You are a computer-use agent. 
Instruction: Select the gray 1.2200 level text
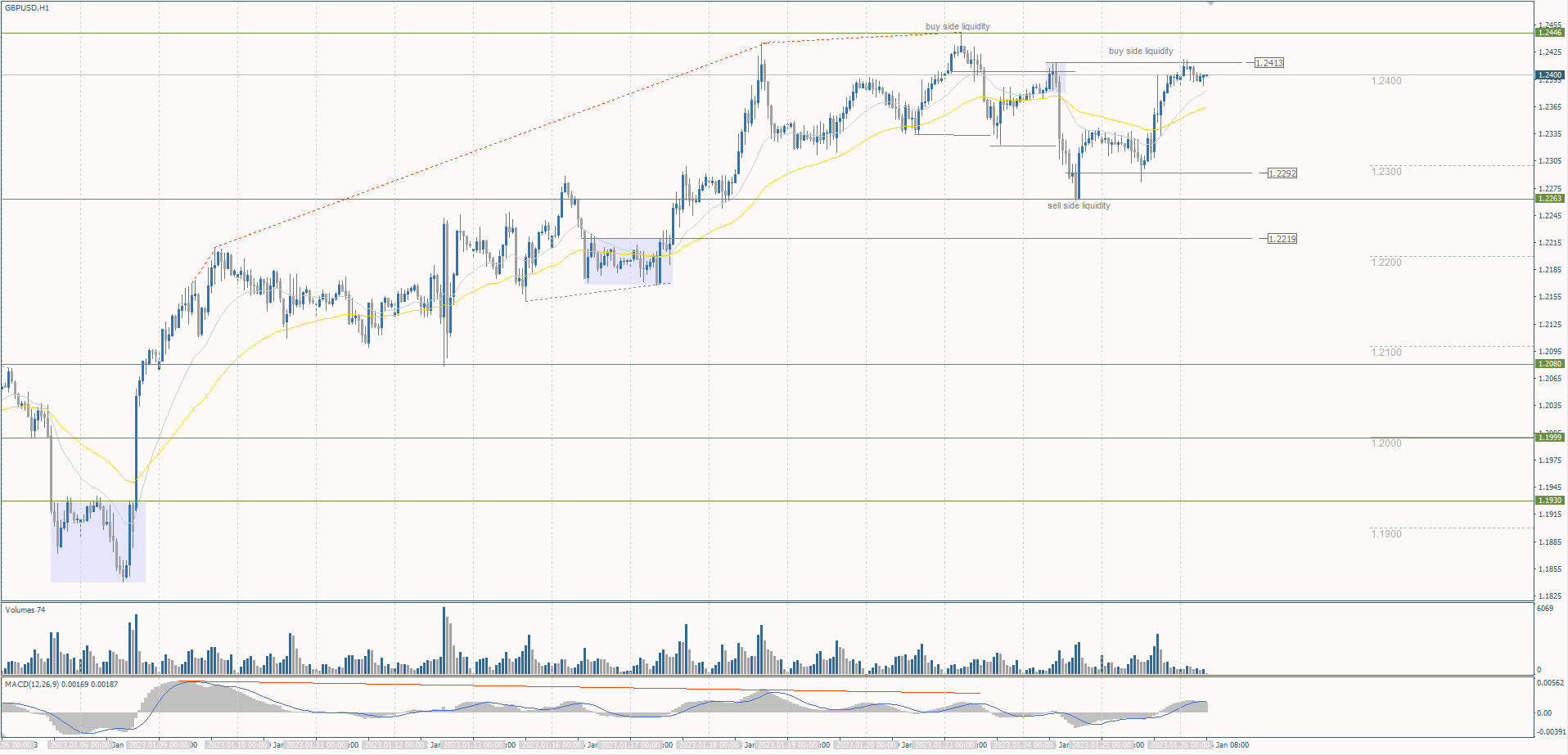1386,263
